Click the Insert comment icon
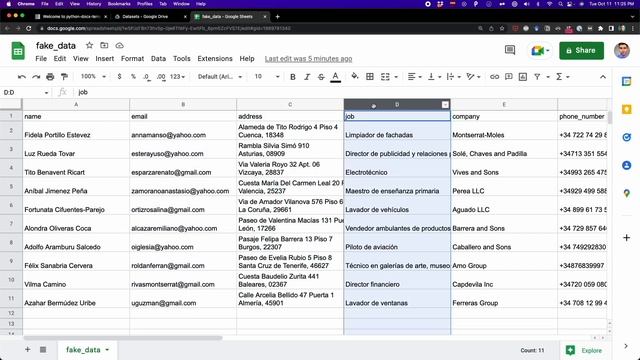 coord(509,77)
